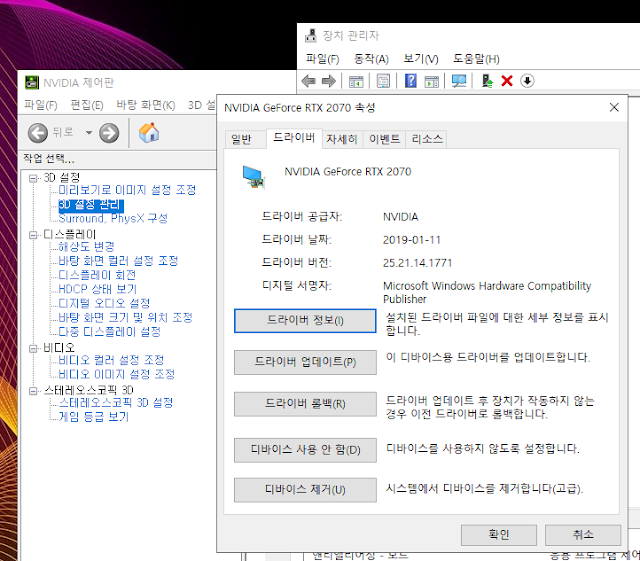Click the Device Manager forward arrow icon

329,81
